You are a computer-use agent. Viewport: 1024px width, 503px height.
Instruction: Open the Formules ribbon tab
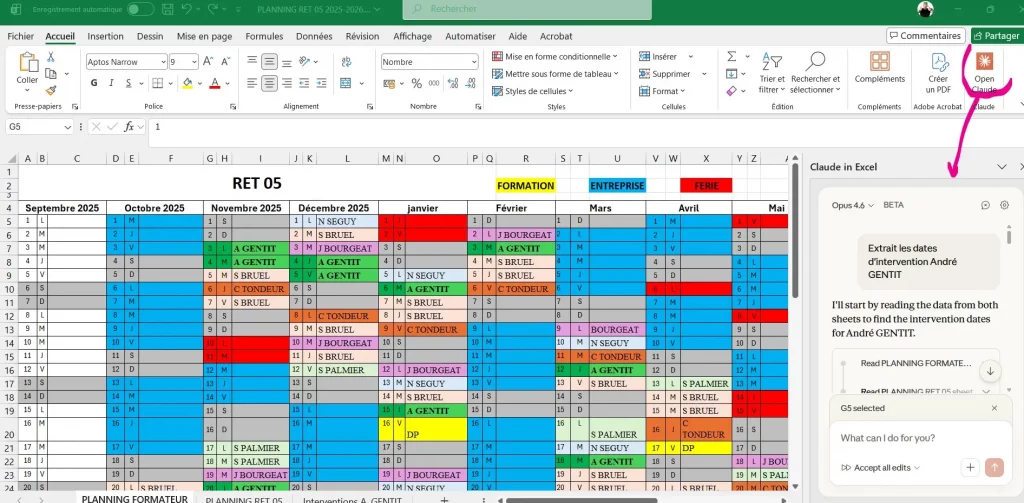point(264,36)
